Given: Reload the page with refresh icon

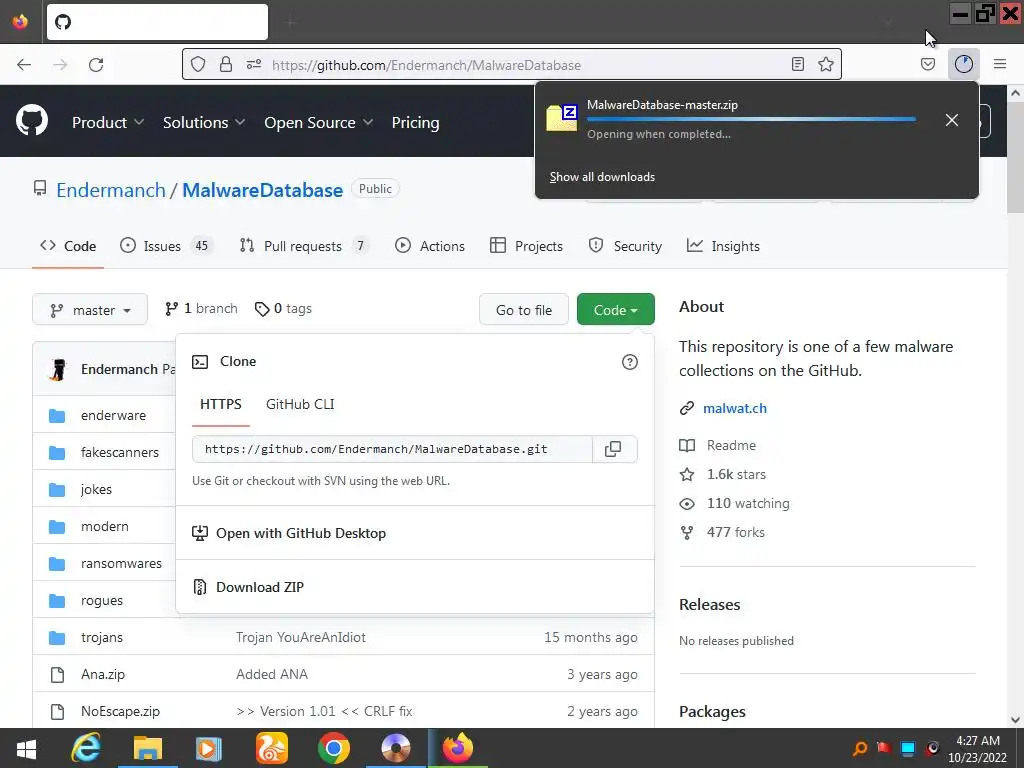Looking at the screenshot, I should [96, 65].
